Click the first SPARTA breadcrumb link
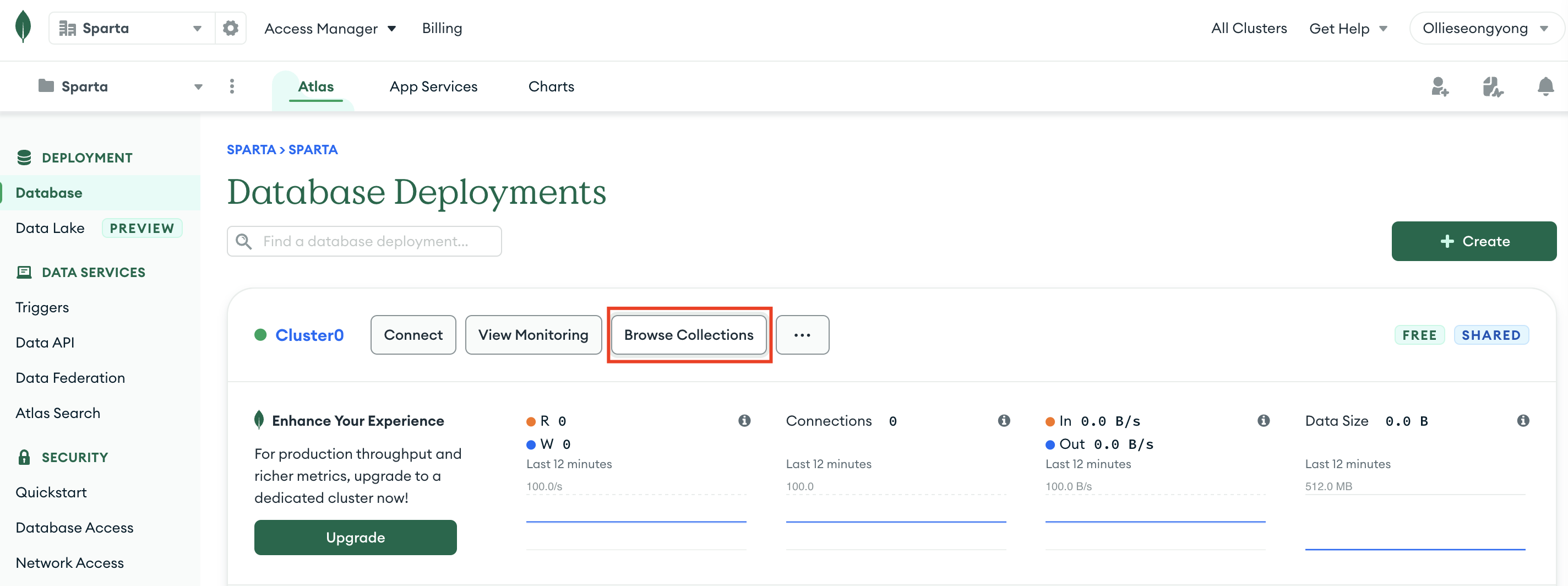This screenshot has height=586, width=1568. point(251,149)
